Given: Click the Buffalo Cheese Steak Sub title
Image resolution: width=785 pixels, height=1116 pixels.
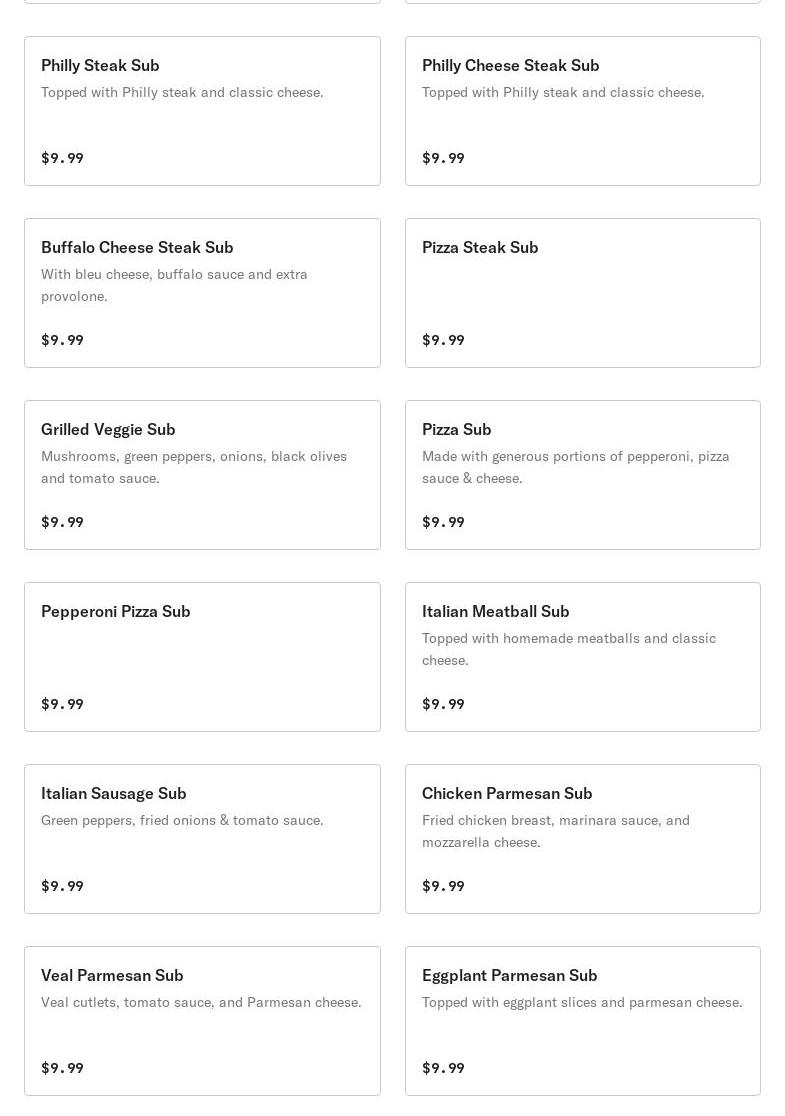Looking at the screenshot, I should pos(137,247).
